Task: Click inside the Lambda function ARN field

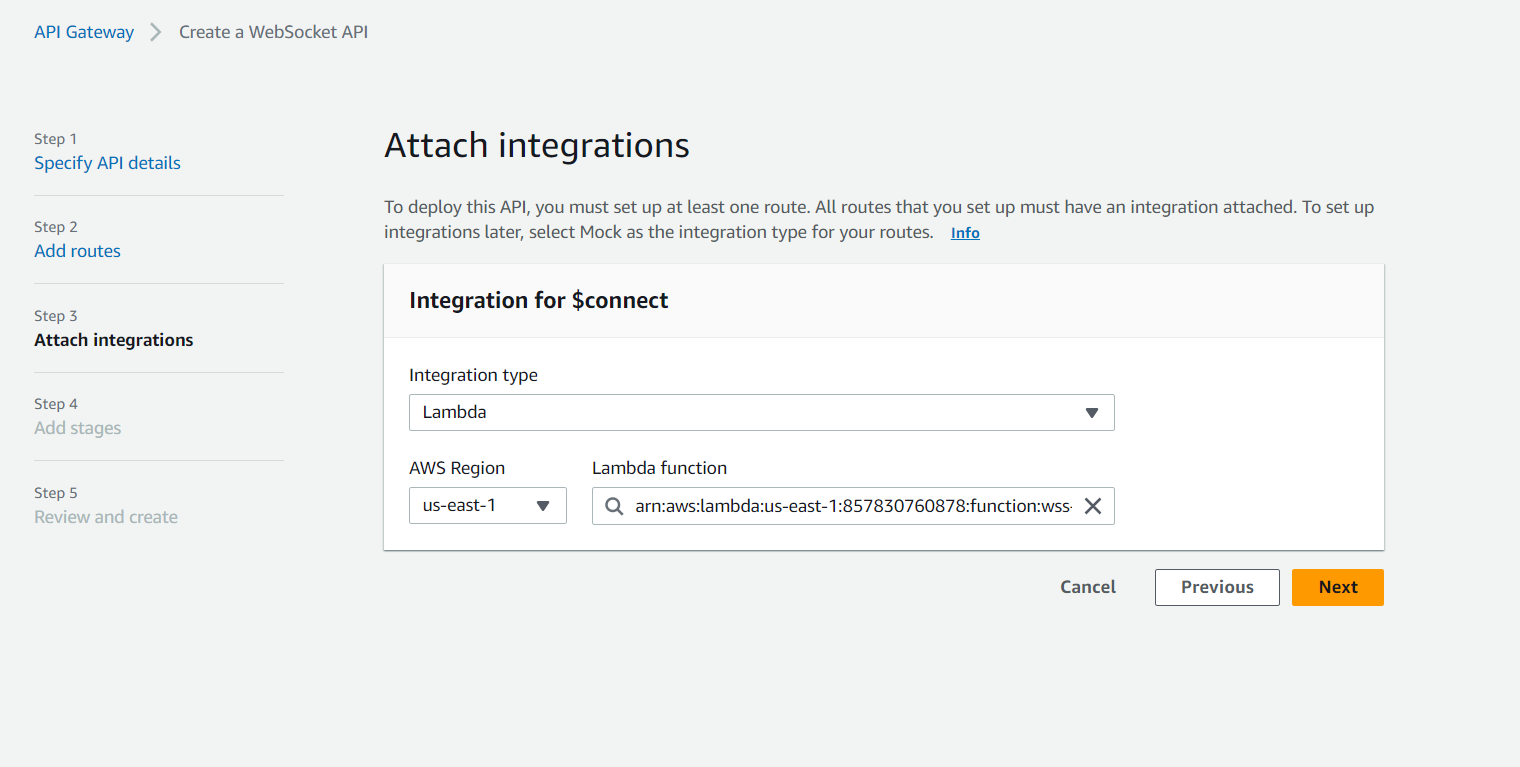Action: 852,506
